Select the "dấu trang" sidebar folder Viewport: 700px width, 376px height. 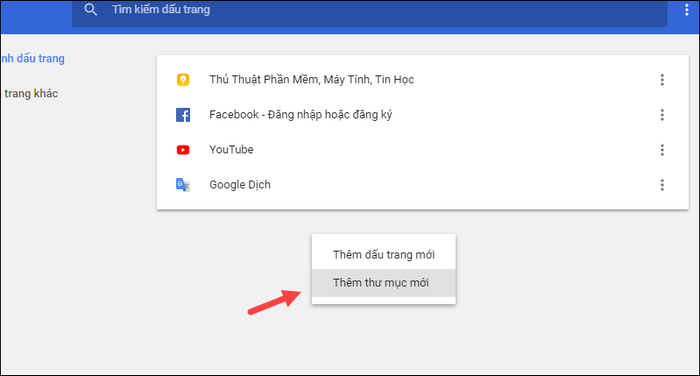pyautogui.click(x=33, y=58)
